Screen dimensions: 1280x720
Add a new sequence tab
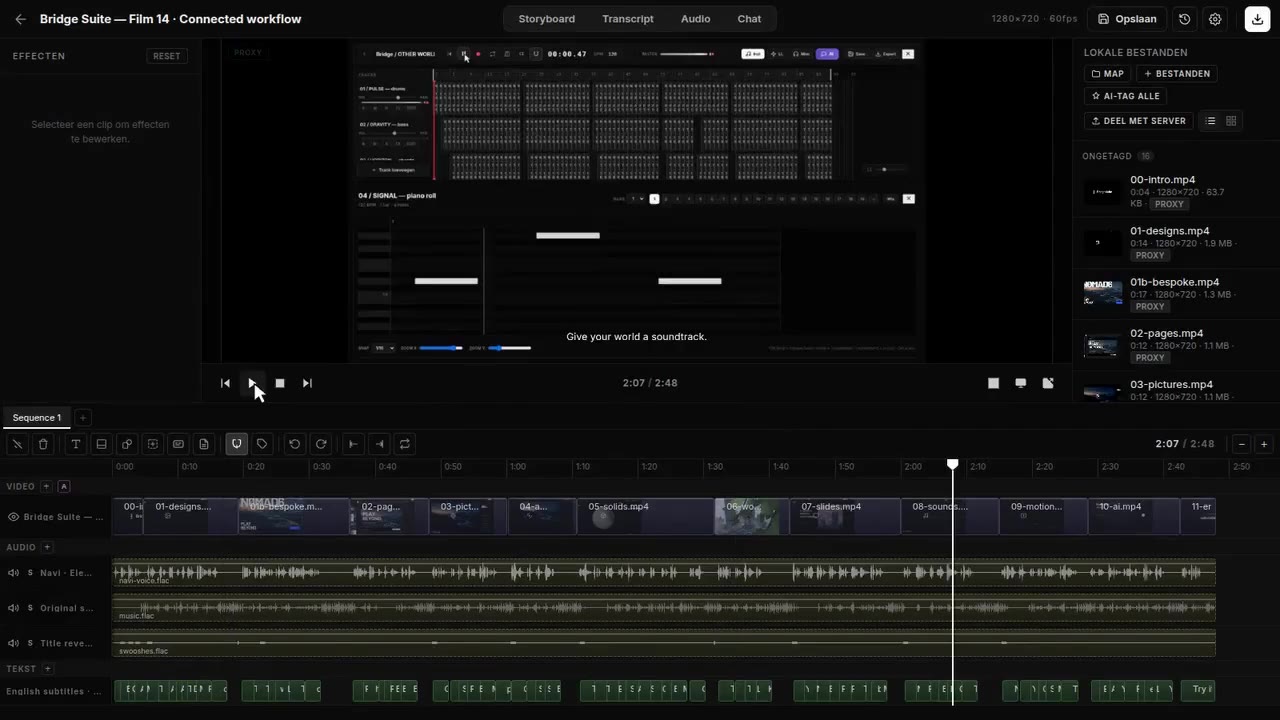point(83,418)
